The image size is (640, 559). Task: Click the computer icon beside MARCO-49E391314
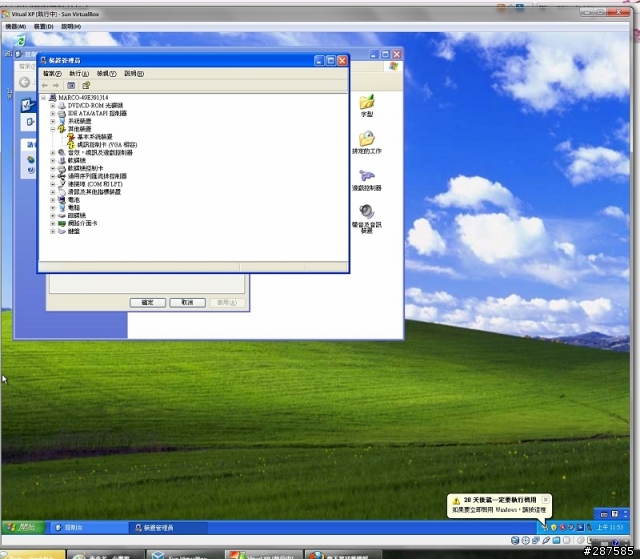[x=52, y=98]
